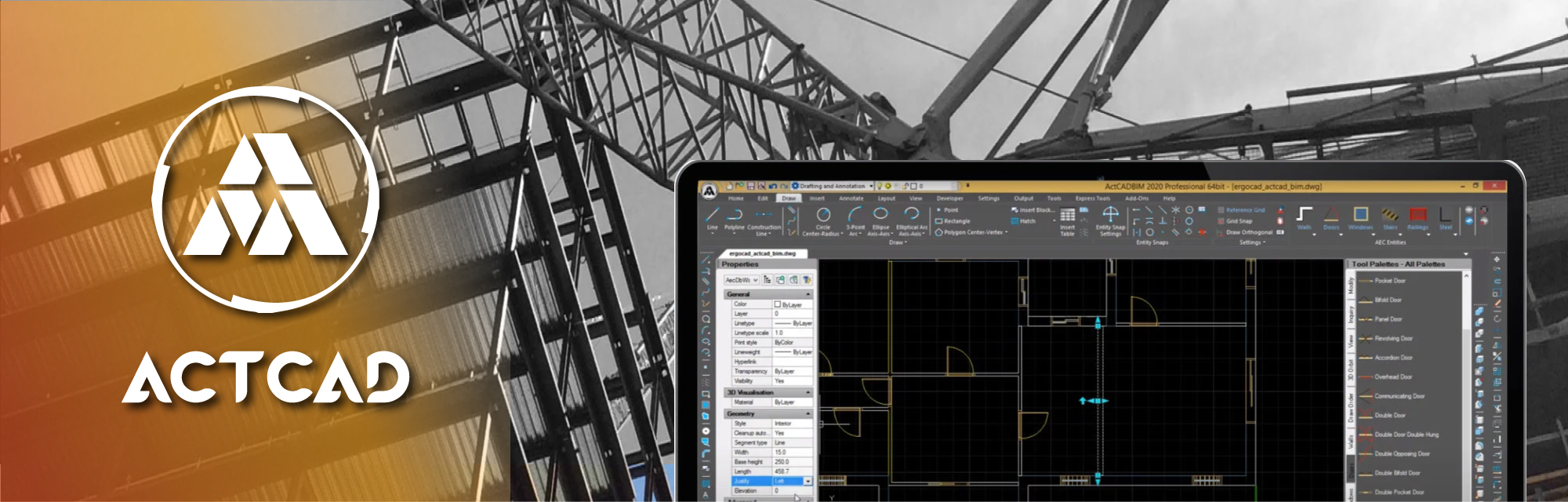Screen dimensions: 1568x502
Task: Switch to the Insert ribbon tab
Action: [817, 198]
